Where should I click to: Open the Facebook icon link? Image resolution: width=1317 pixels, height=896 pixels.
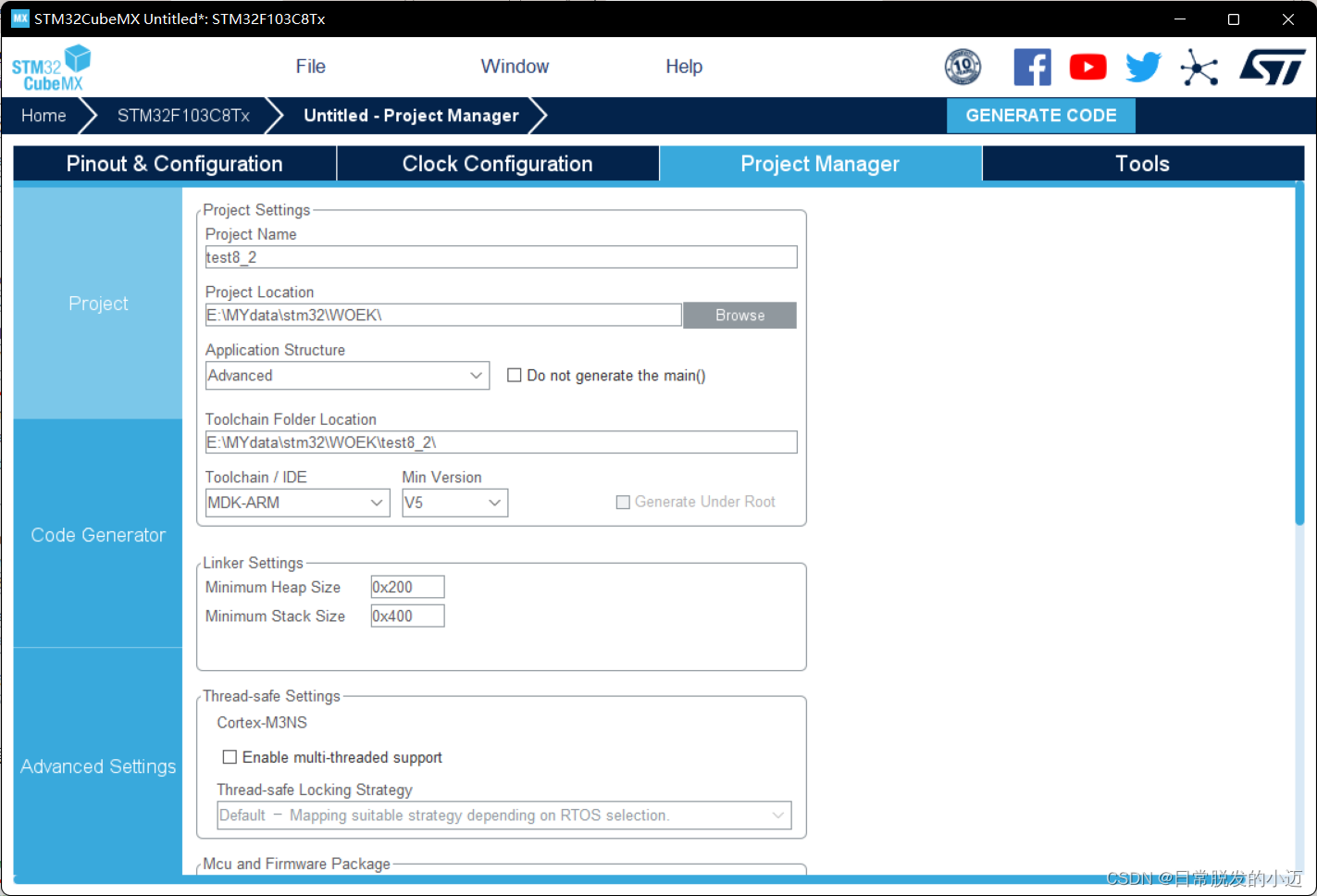click(x=1032, y=67)
